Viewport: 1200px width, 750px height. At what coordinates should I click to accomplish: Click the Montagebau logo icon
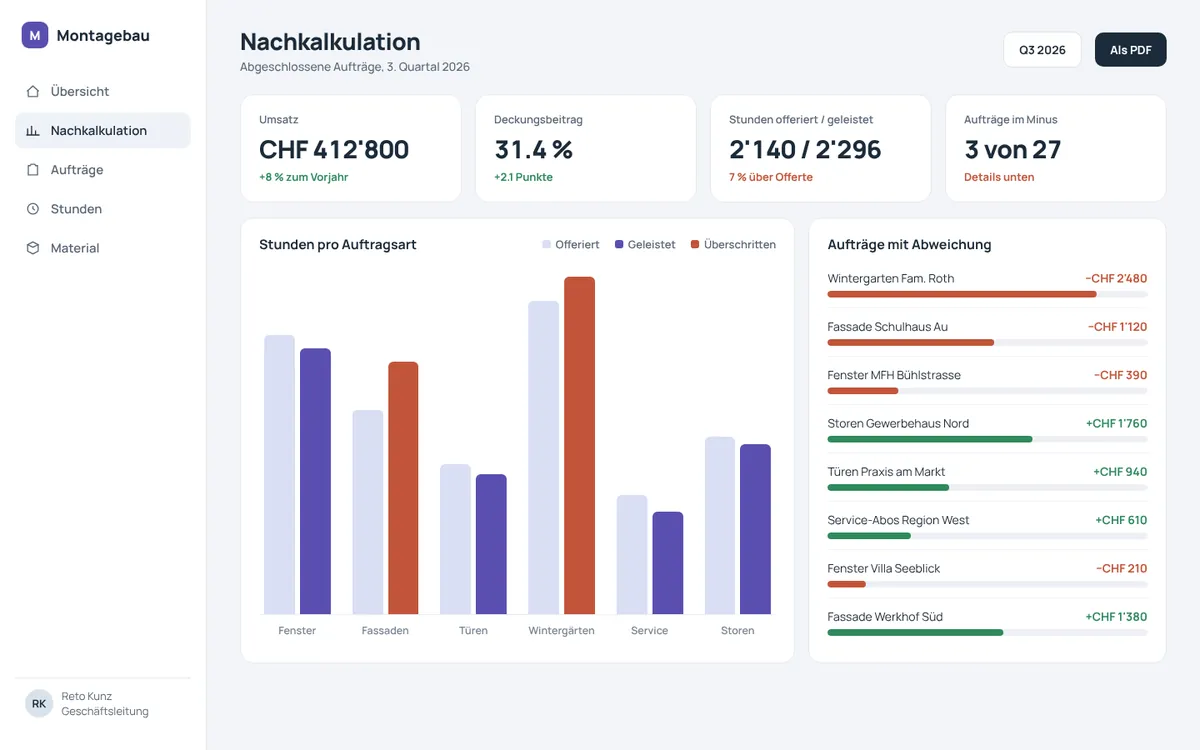tap(35, 35)
